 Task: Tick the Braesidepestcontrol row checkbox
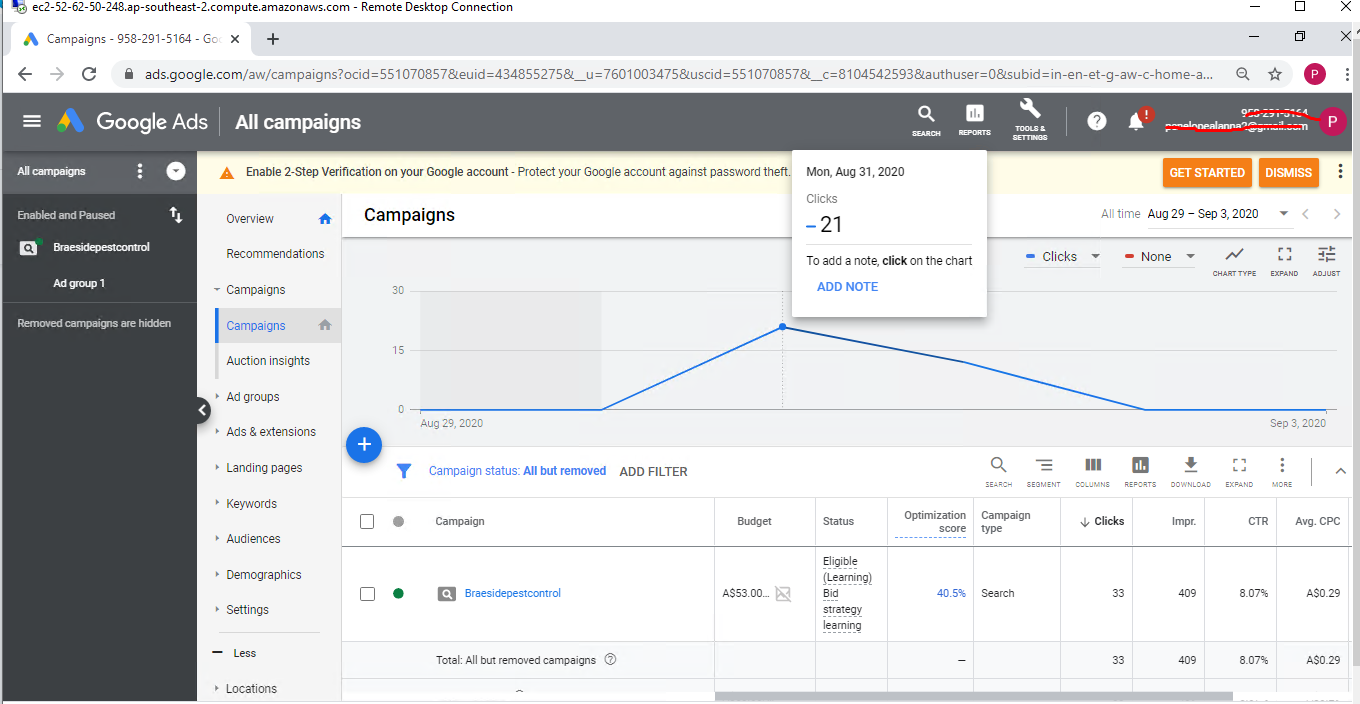pyautogui.click(x=367, y=594)
